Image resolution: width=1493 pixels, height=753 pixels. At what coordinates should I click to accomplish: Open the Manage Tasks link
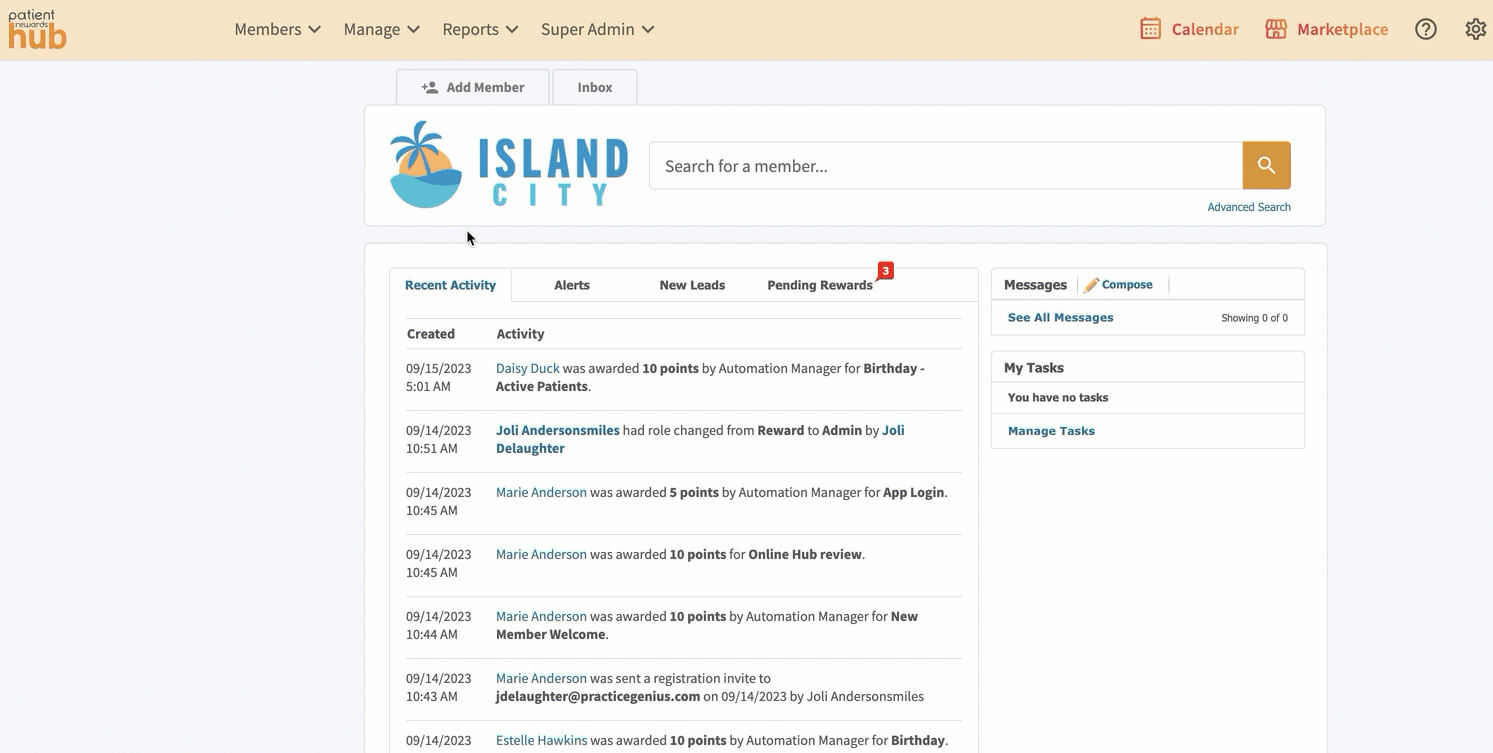(x=1051, y=431)
